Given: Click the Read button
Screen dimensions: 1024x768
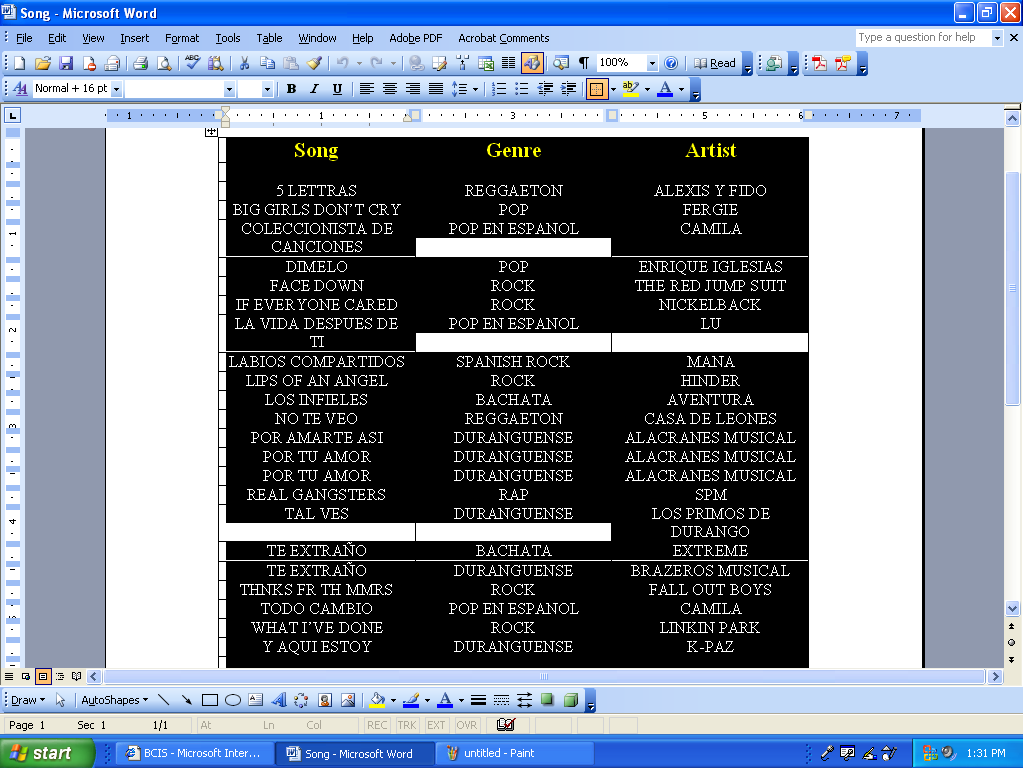Looking at the screenshot, I should [715, 63].
